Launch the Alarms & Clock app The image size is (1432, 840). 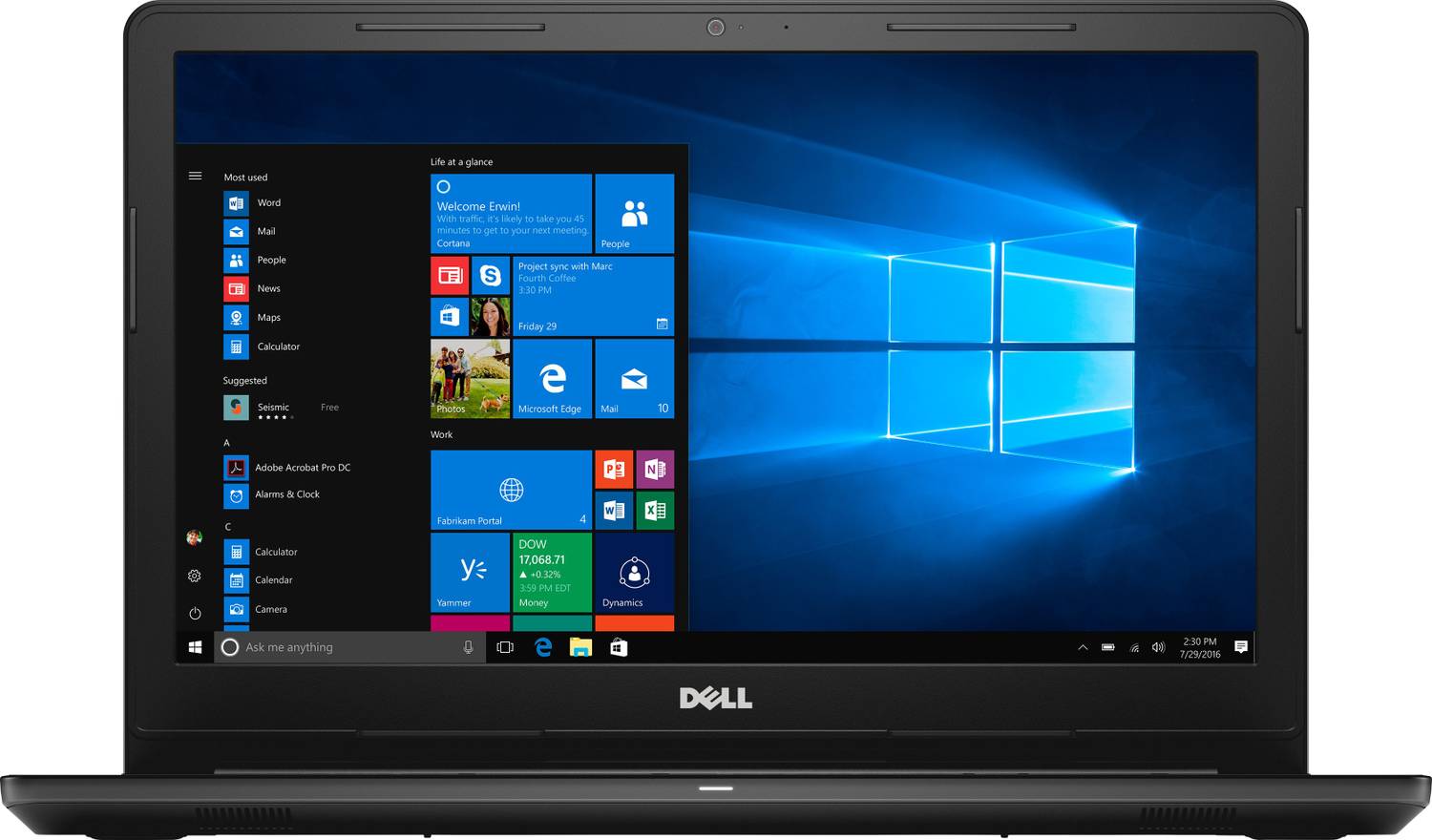tap(285, 495)
